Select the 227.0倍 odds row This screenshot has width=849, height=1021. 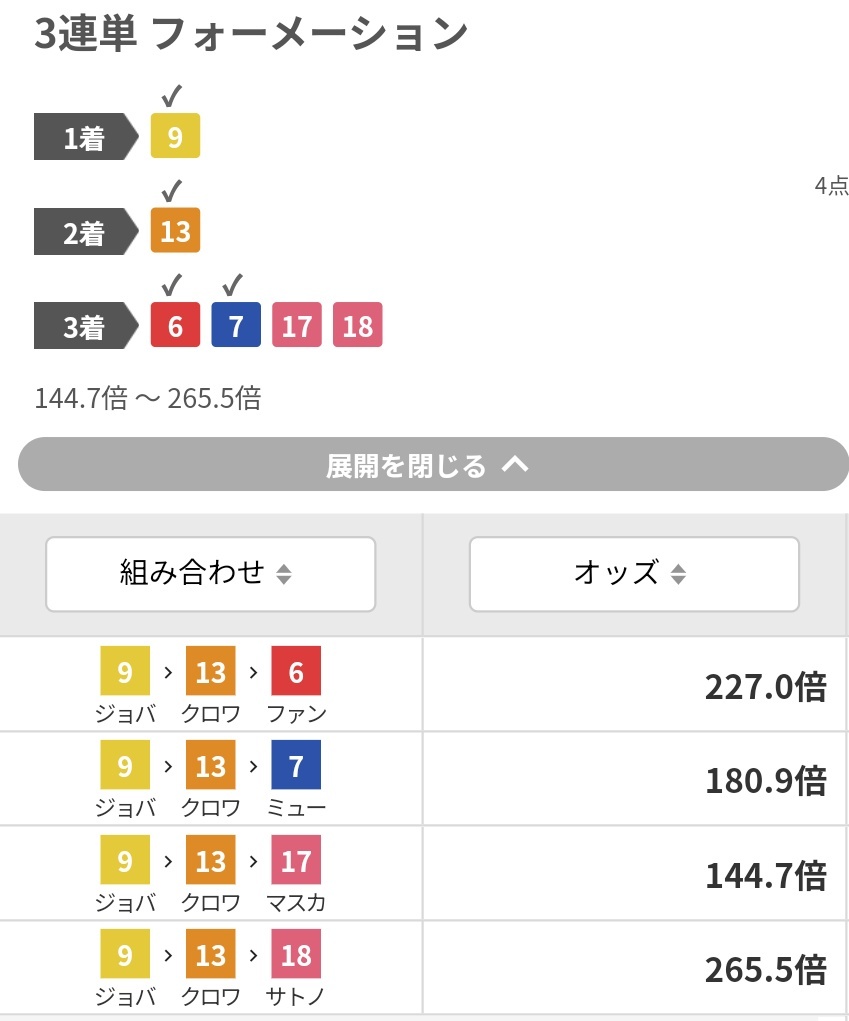coord(424,684)
